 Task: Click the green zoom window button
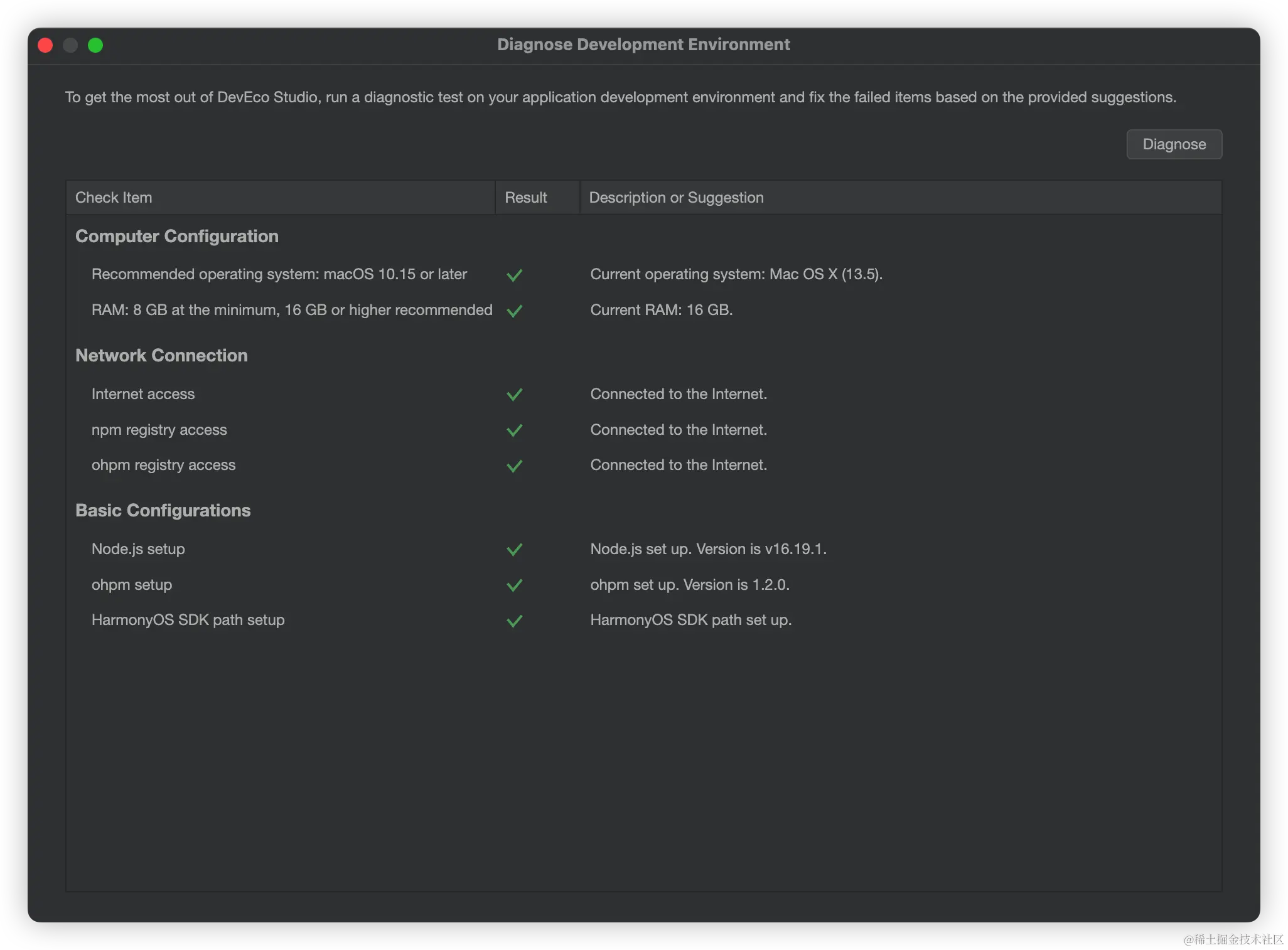click(95, 45)
